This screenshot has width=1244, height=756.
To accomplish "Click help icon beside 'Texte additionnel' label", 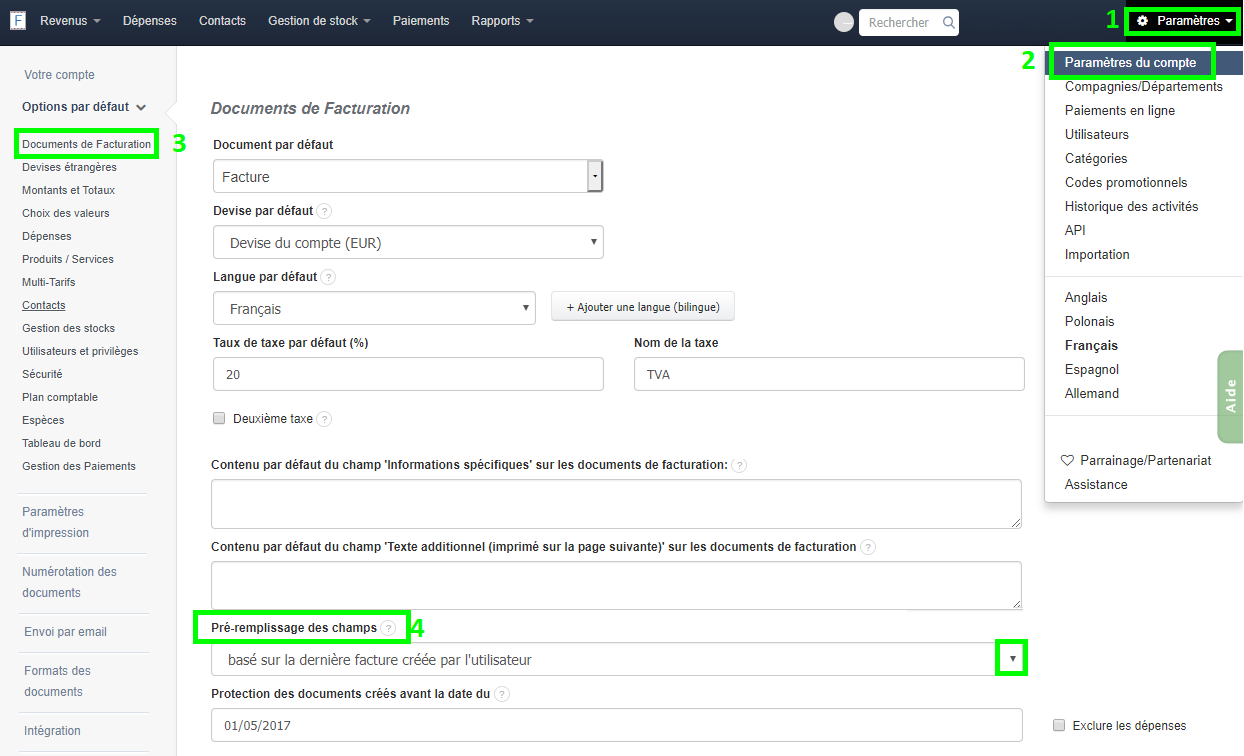I will 868,547.
